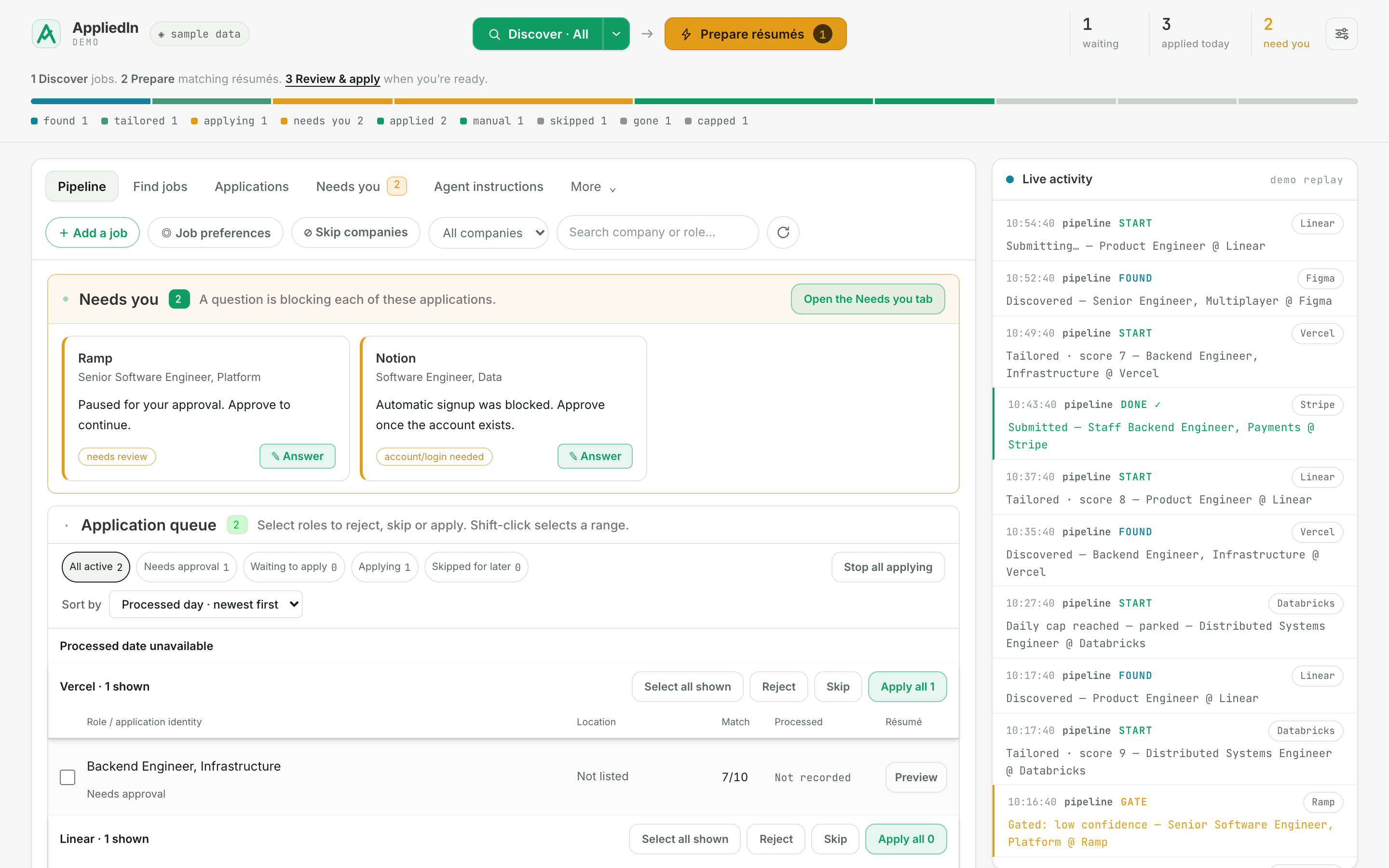Viewport: 1389px width, 868px height.
Task: Select the Waiting to apply filter
Action: (x=294, y=567)
